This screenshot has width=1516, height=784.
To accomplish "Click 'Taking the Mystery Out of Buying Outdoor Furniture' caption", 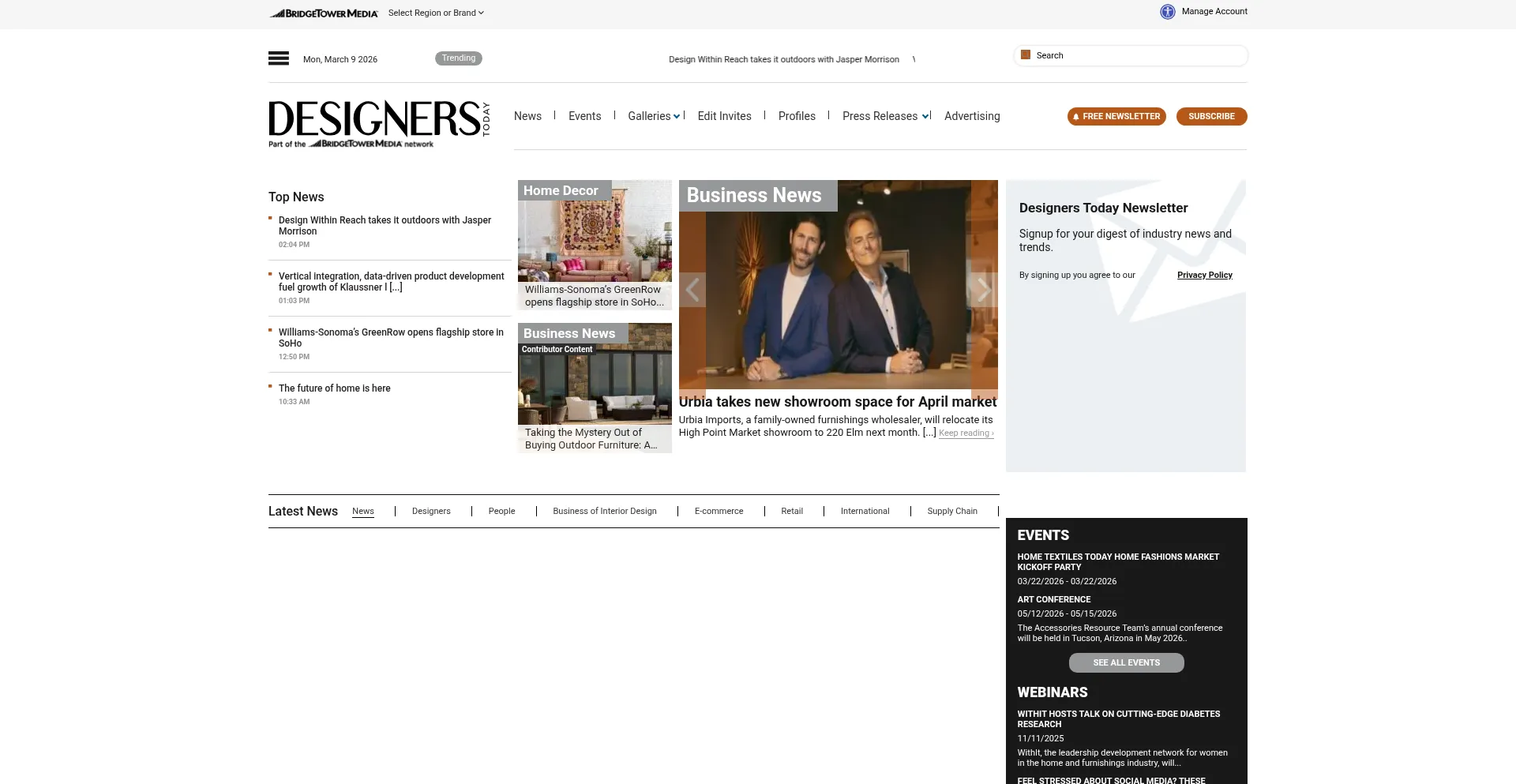I will [591, 439].
